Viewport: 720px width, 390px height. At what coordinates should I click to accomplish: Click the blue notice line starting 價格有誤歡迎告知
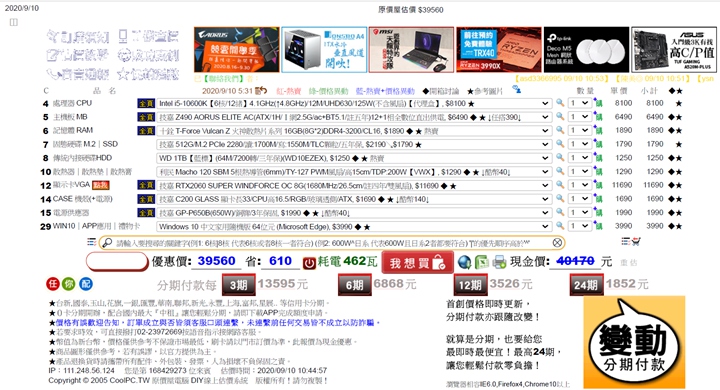pos(214,322)
